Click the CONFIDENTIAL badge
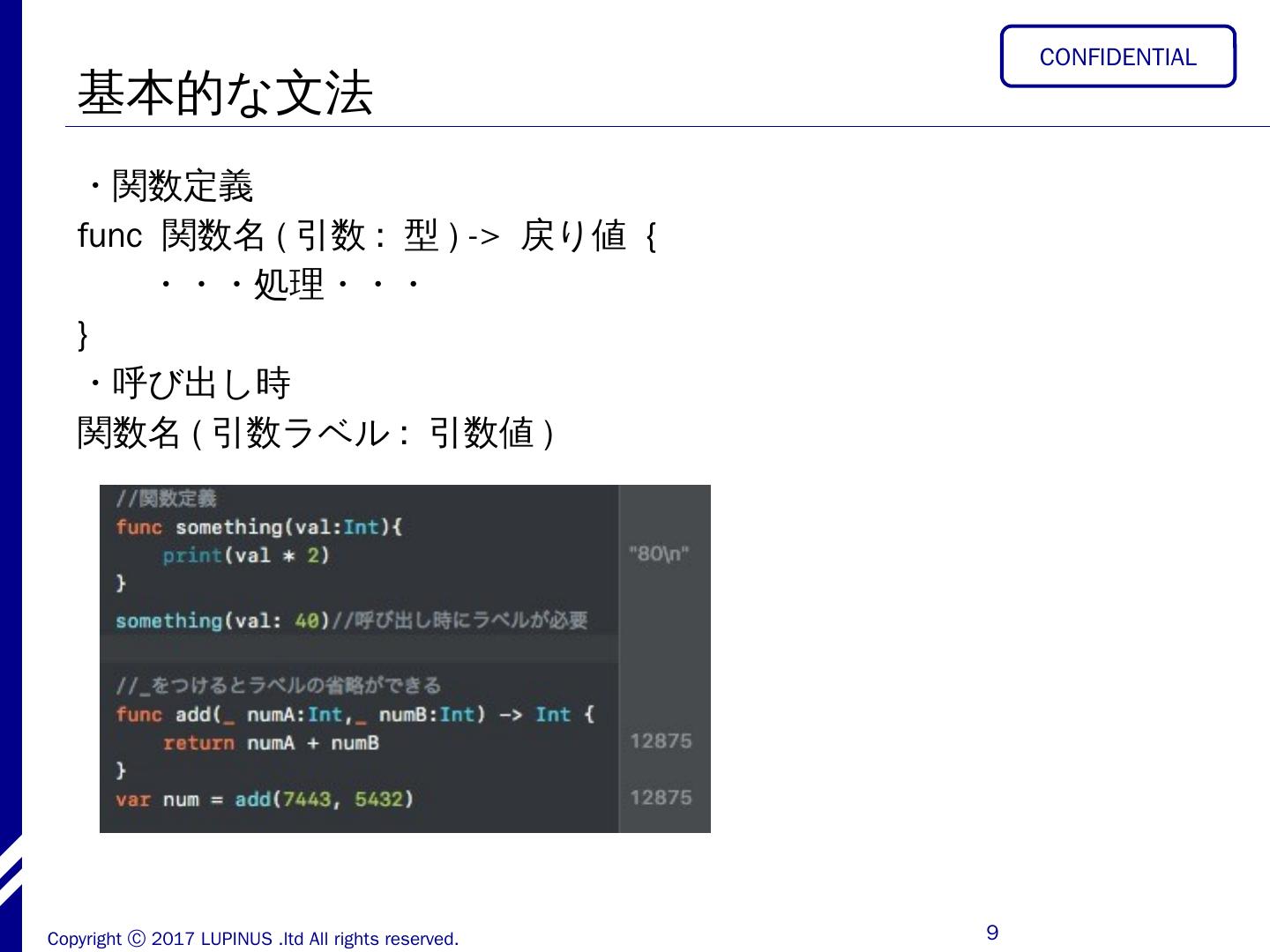1270x952 pixels. point(1117,57)
